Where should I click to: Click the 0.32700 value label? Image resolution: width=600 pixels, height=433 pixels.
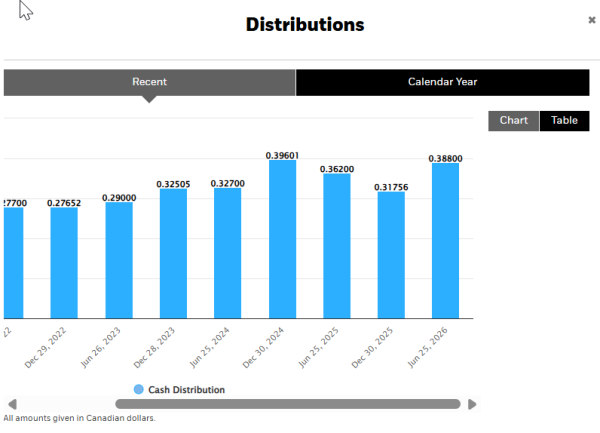228,183
